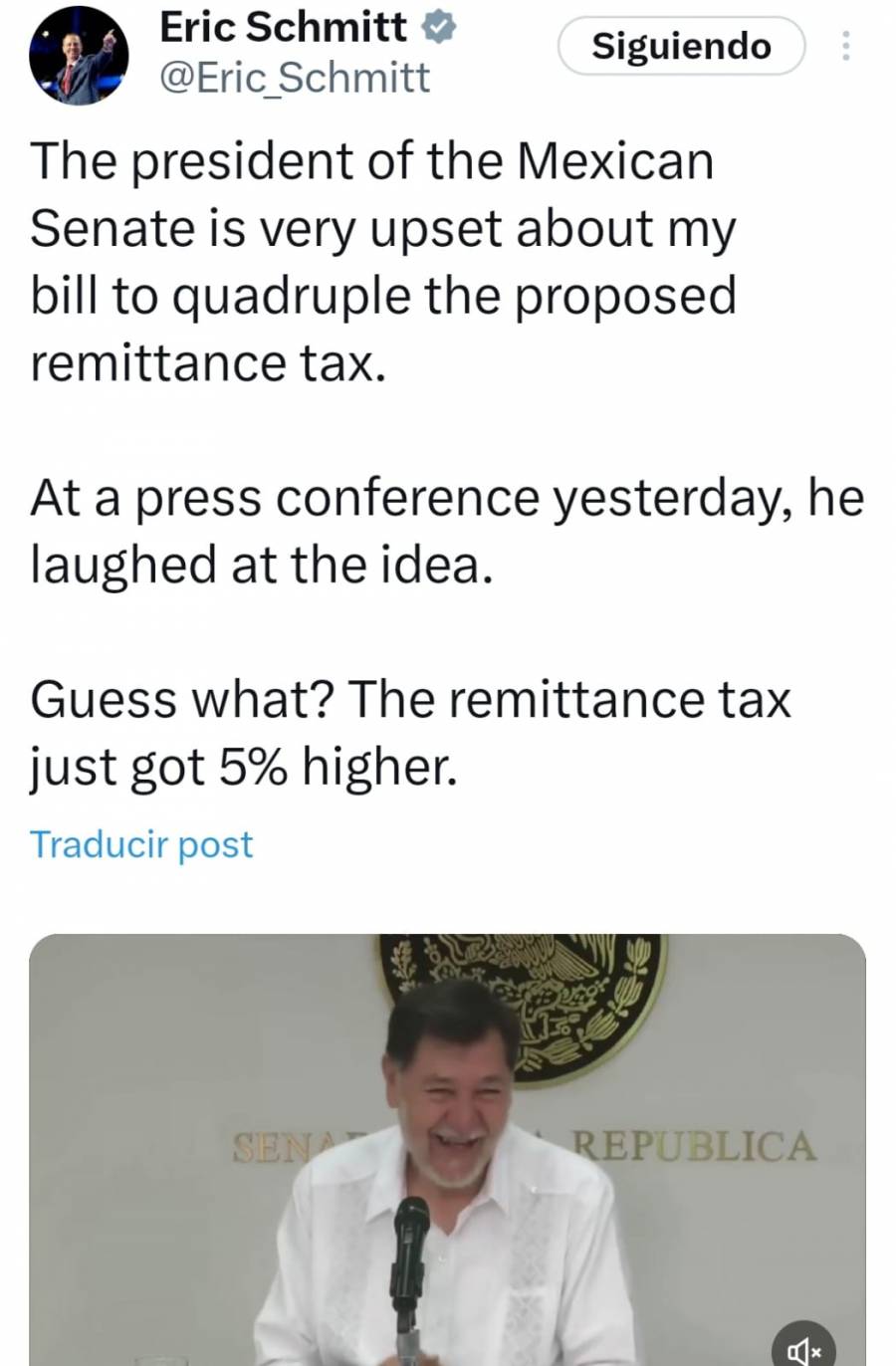
Task: Open the three-dot more options menu
Action: click(x=845, y=46)
